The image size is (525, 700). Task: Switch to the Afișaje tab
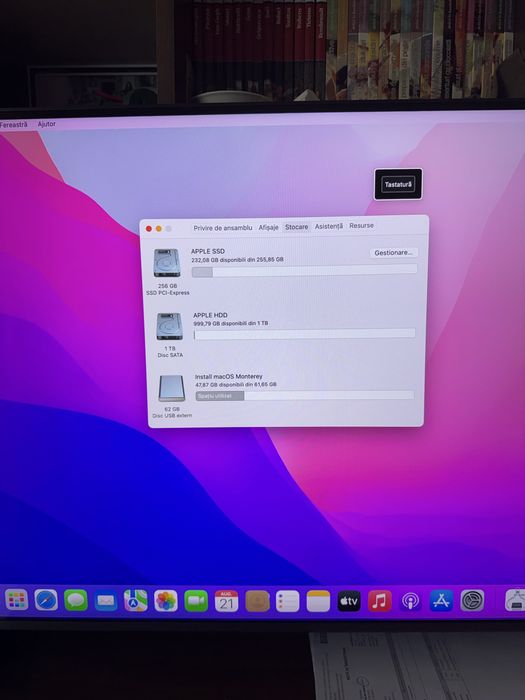[268, 227]
